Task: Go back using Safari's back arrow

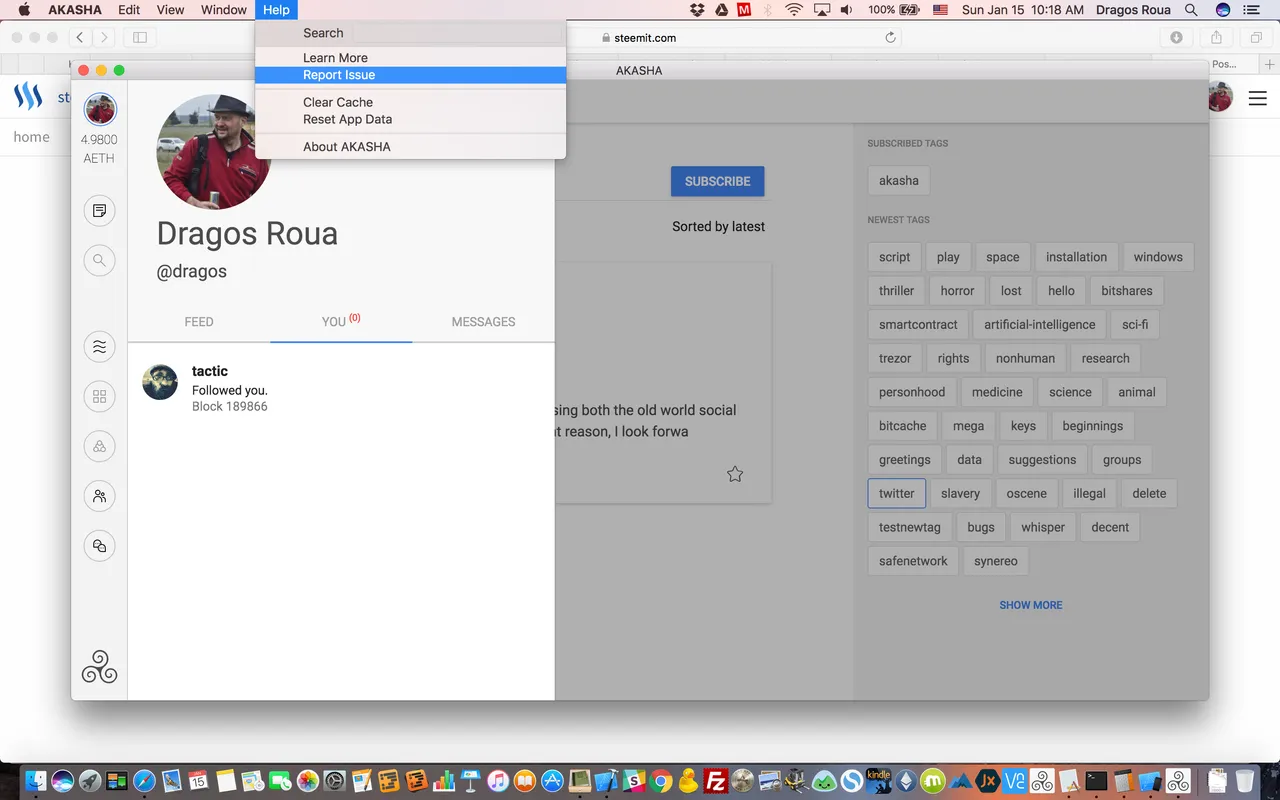Action: (x=80, y=38)
